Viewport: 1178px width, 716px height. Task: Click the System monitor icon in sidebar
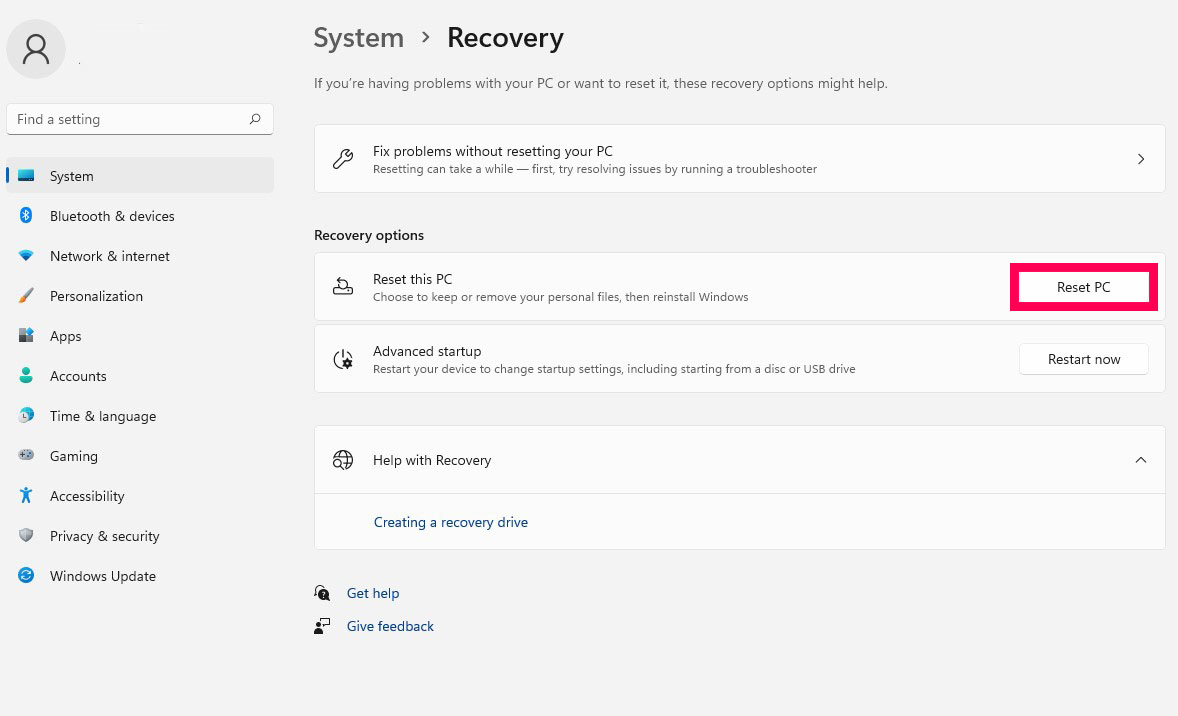[x=26, y=176]
